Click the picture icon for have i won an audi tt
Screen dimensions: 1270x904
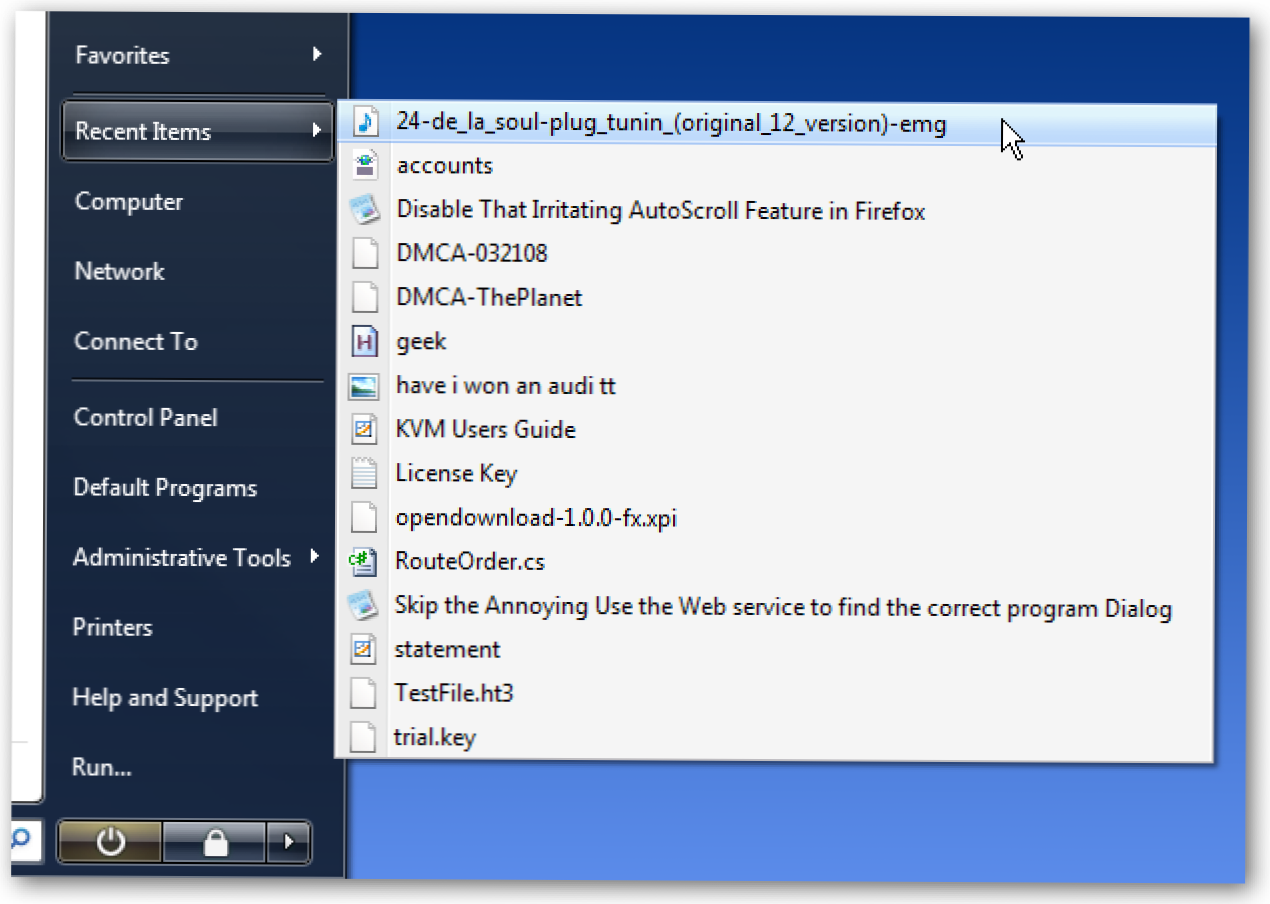364,386
